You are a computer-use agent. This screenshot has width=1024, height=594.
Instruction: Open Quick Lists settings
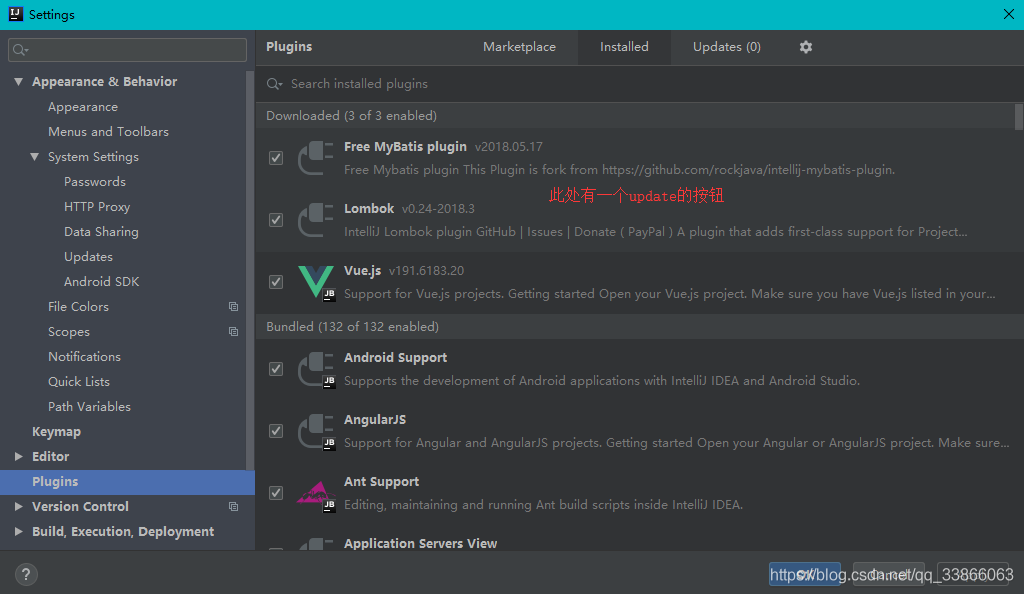(x=79, y=381)
